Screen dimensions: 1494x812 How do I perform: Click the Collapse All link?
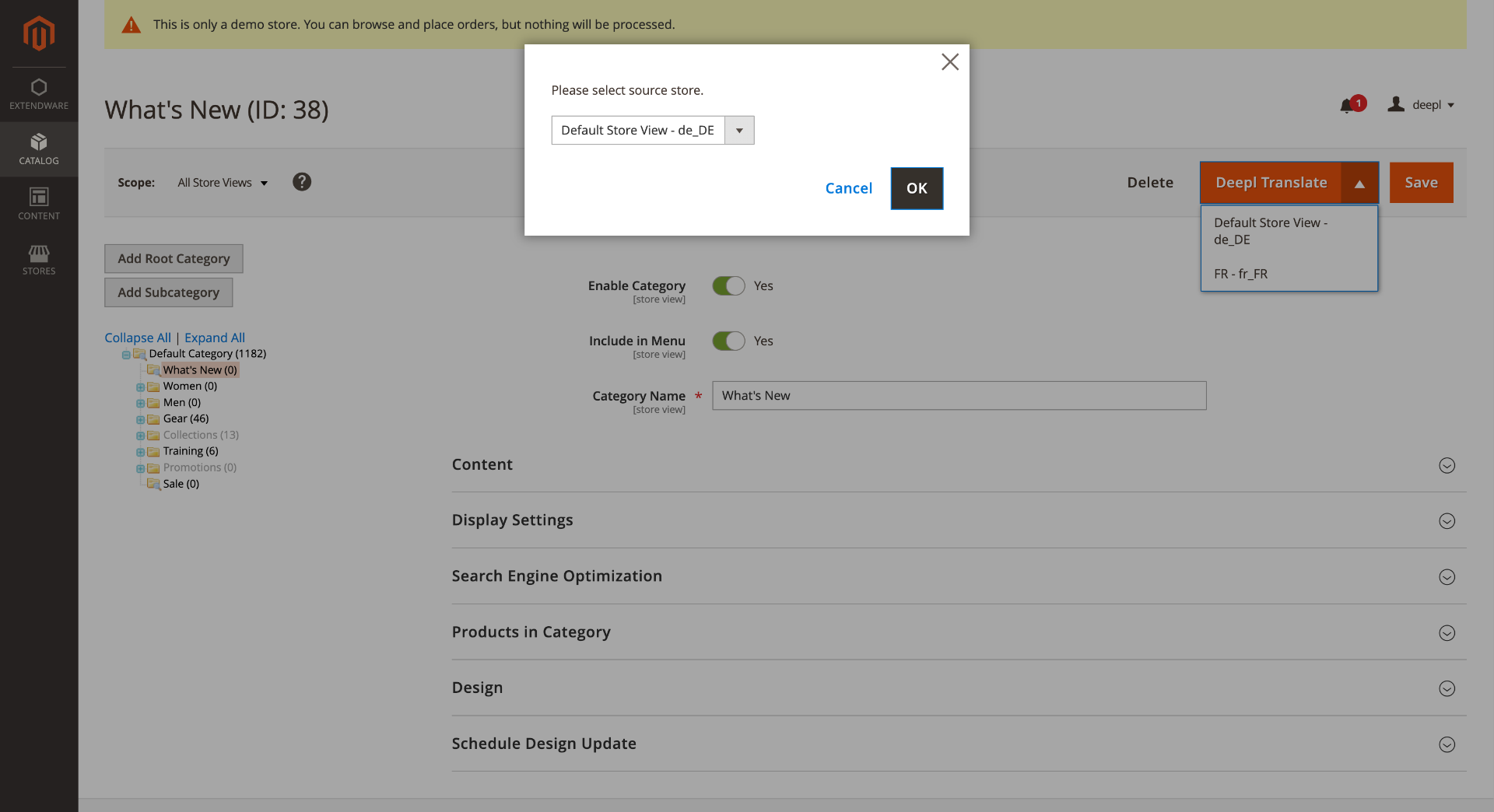(138, 338)
